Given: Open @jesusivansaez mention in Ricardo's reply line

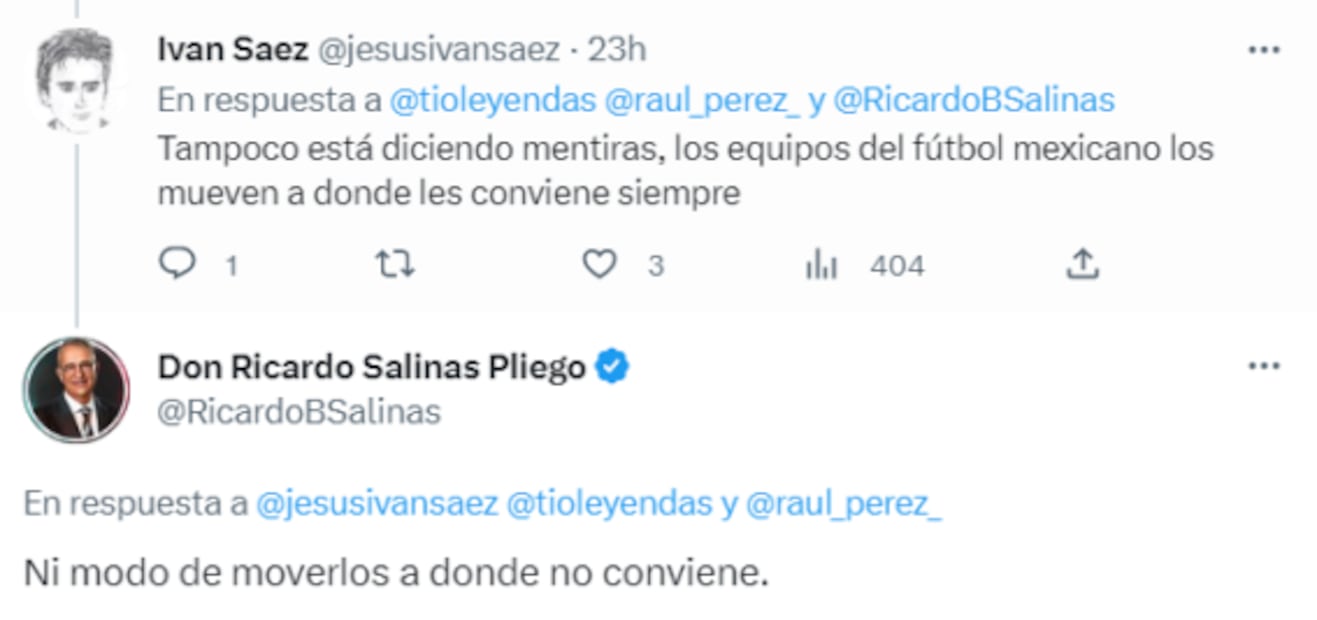Looking at the screenshot, I should [377, 504].
